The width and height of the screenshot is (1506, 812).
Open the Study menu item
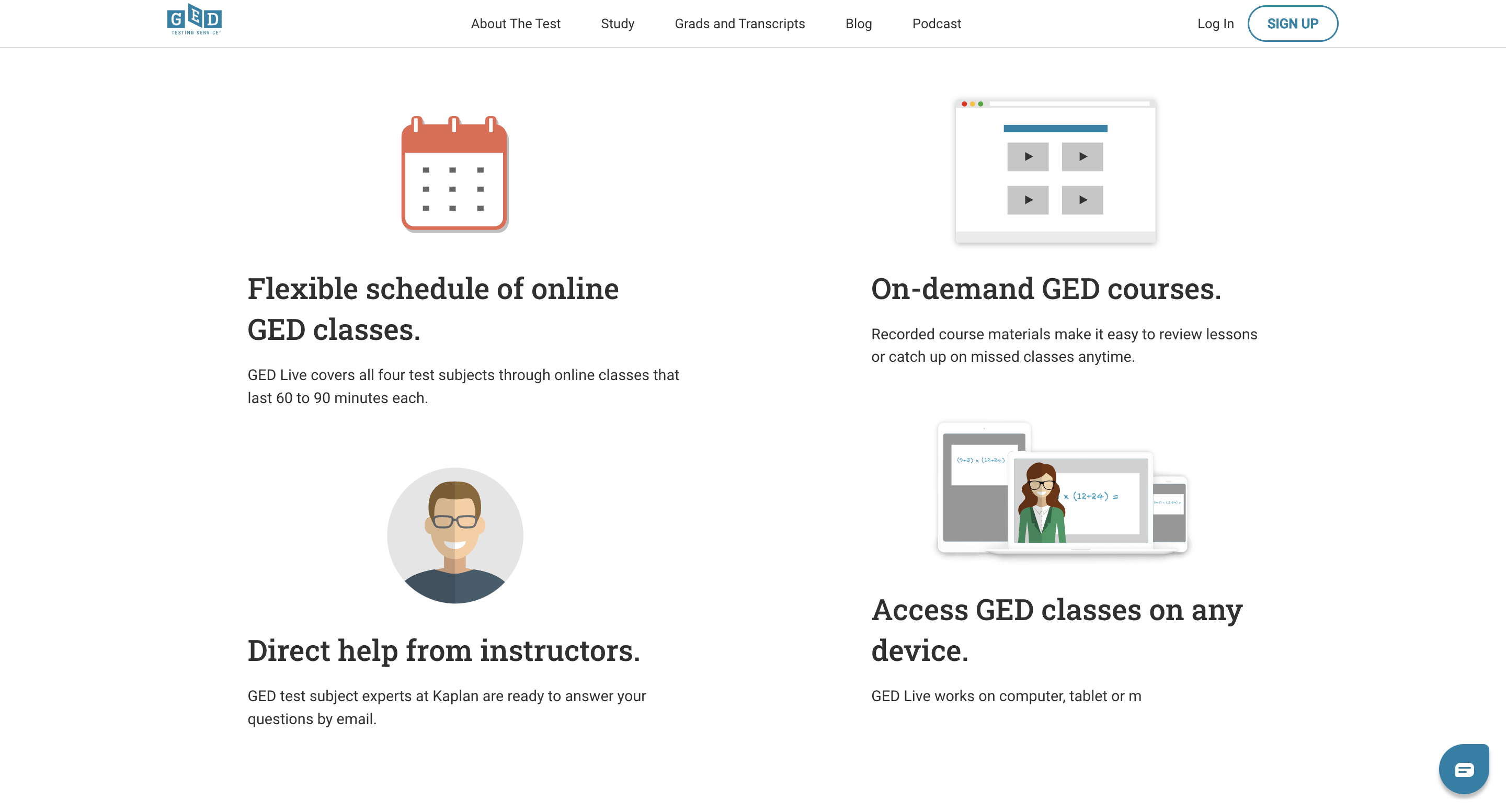click(x=617, y=23)
